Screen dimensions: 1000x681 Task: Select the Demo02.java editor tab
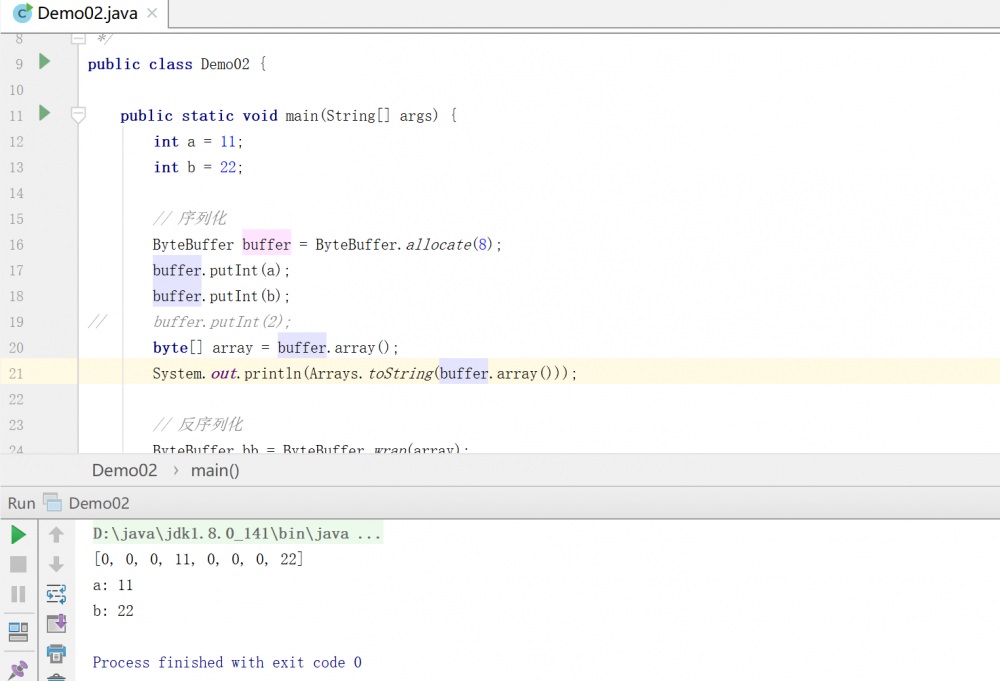click(86, 13)
